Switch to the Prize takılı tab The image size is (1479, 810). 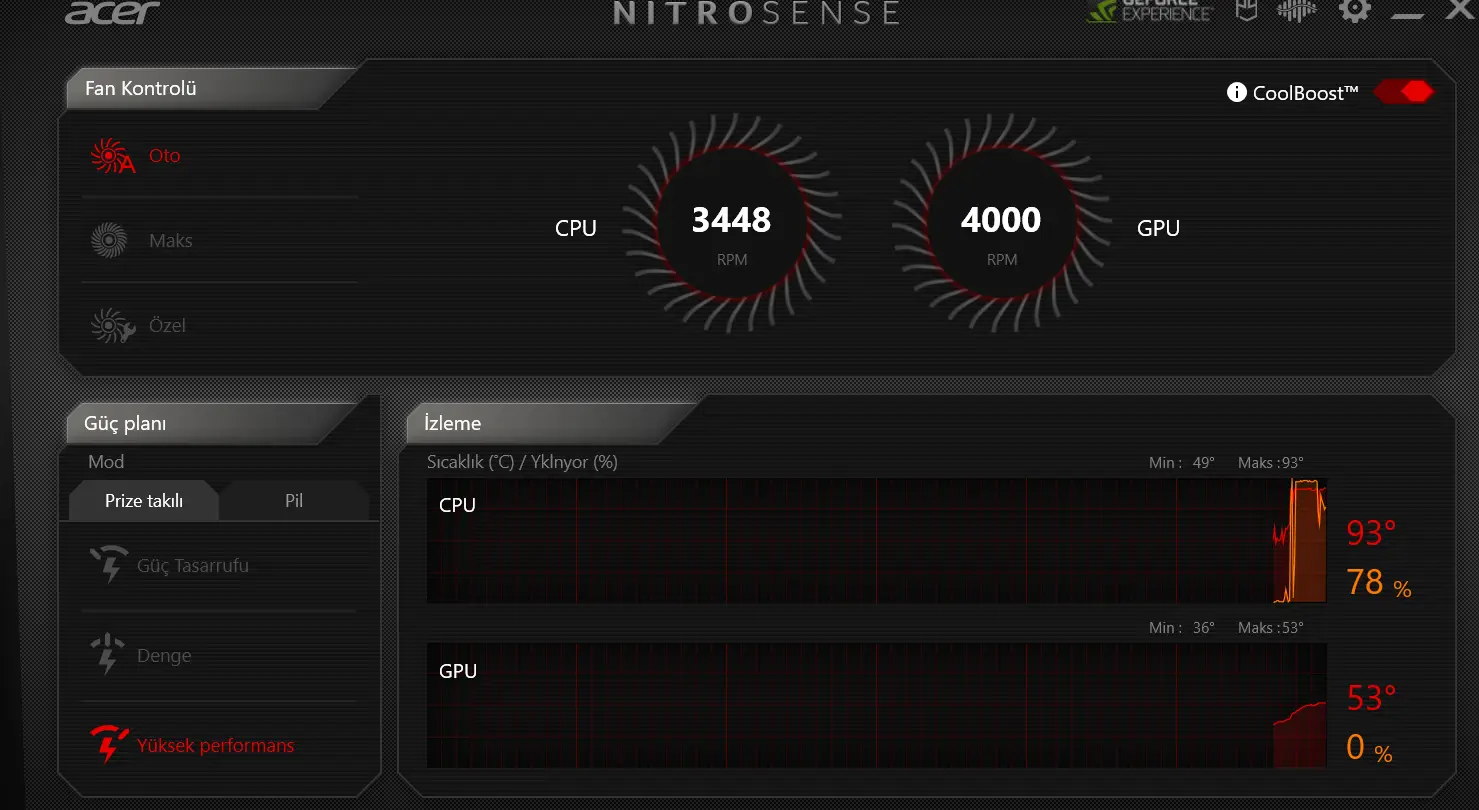click(x=144, y=501)
